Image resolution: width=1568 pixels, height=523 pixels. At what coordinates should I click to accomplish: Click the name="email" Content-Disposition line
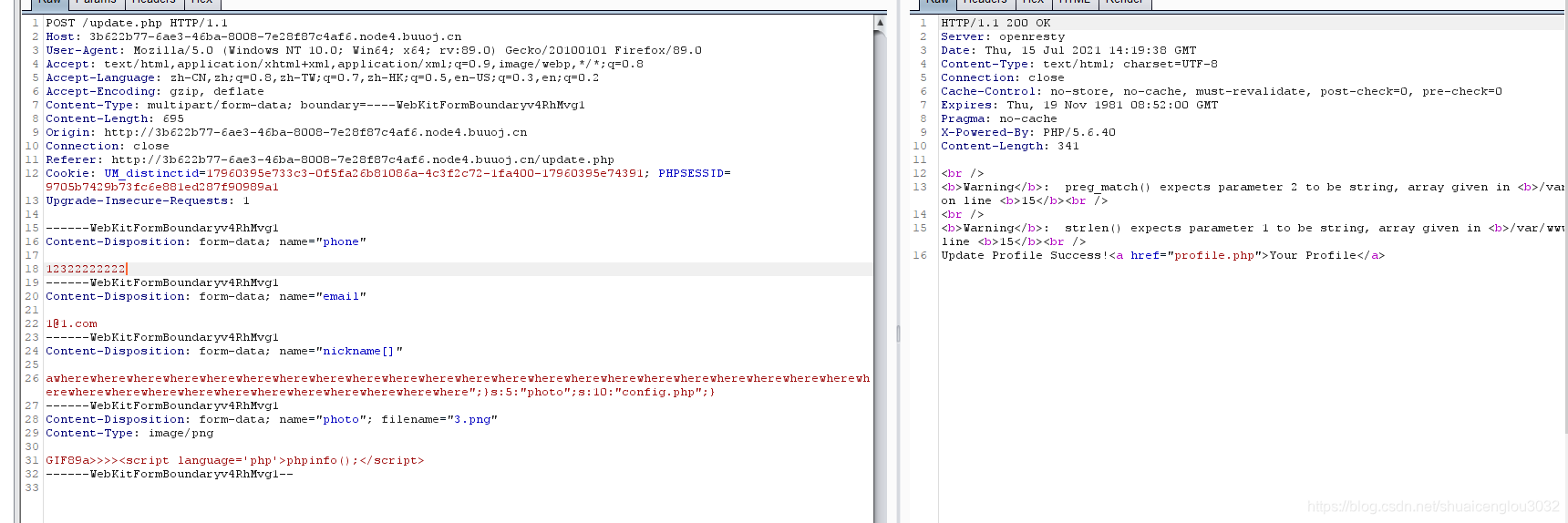[x=206, y=296]
